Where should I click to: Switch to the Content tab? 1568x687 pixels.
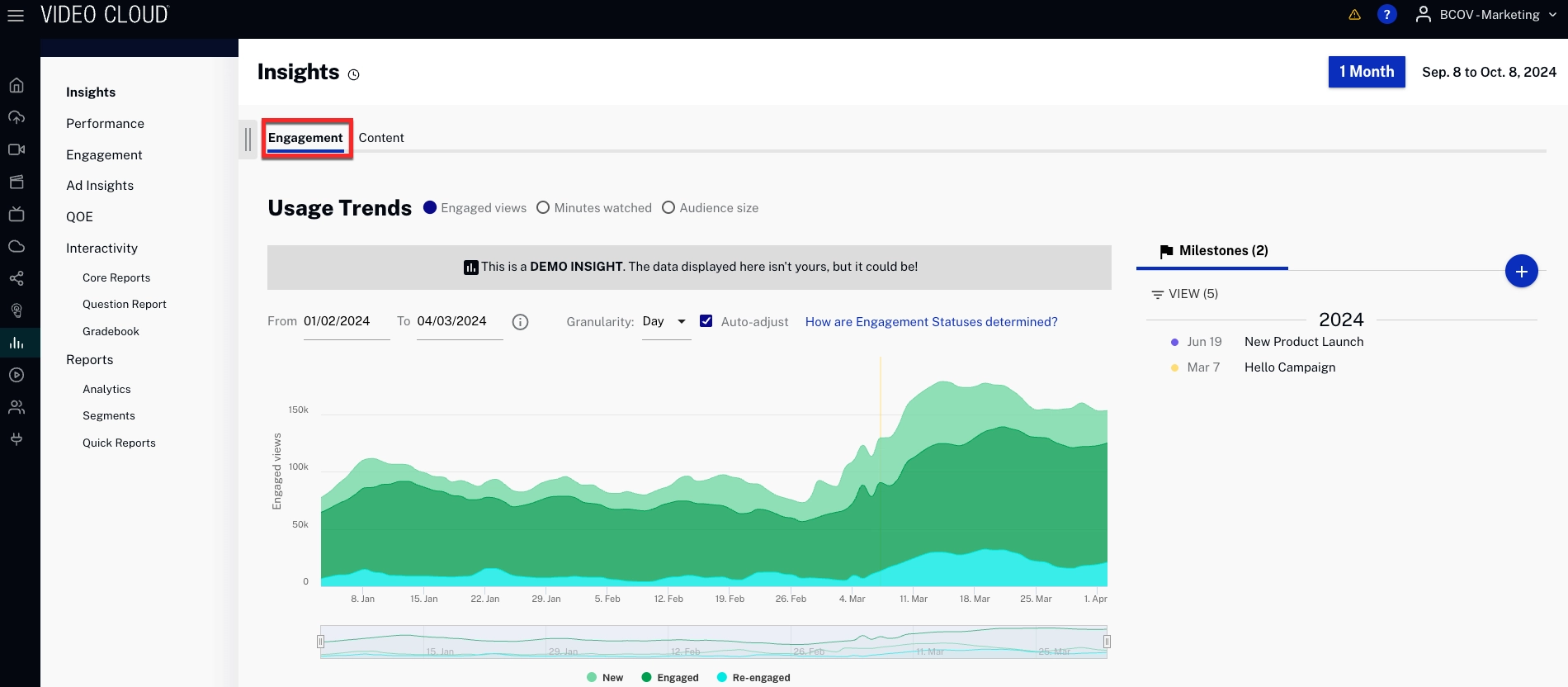click(381, 138)
